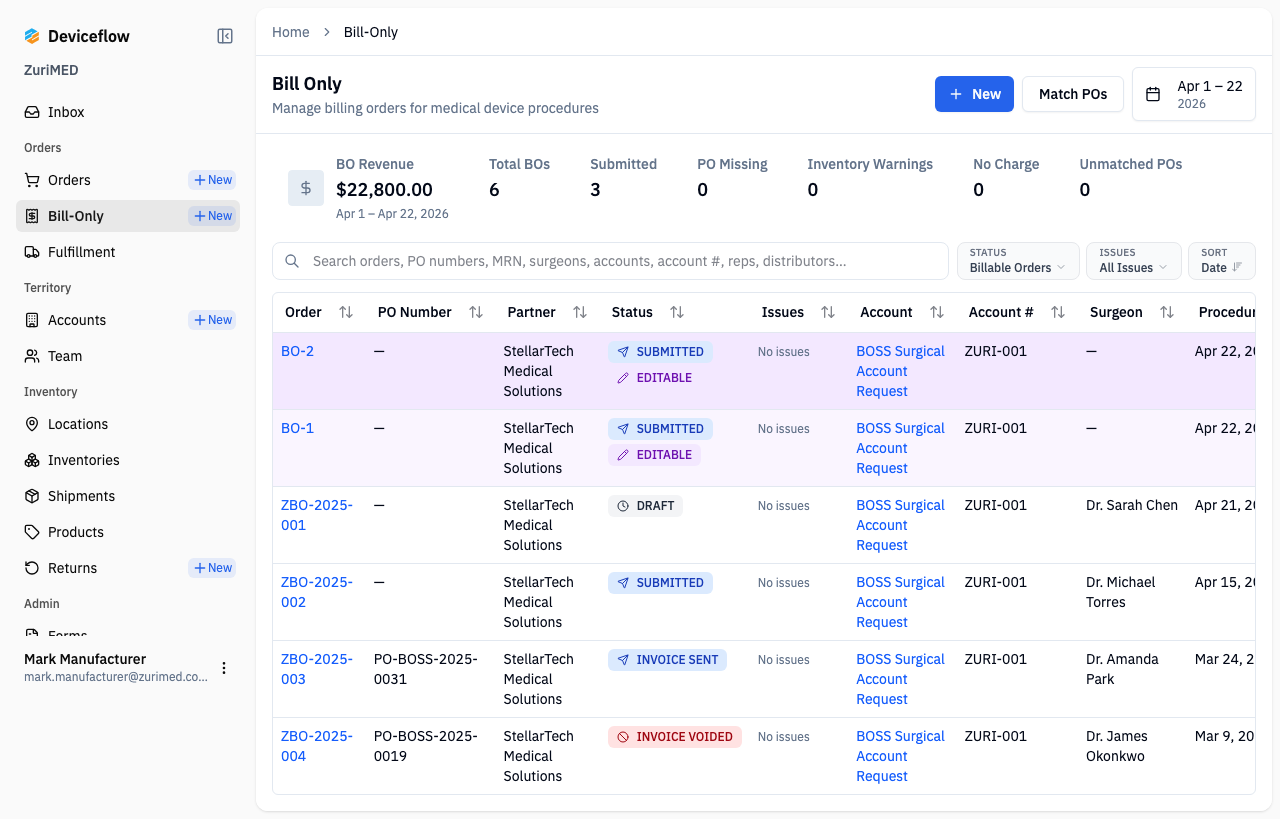The image size is (1280, 819).
Task: Open Returns in the sidebar
Action: 73,568
